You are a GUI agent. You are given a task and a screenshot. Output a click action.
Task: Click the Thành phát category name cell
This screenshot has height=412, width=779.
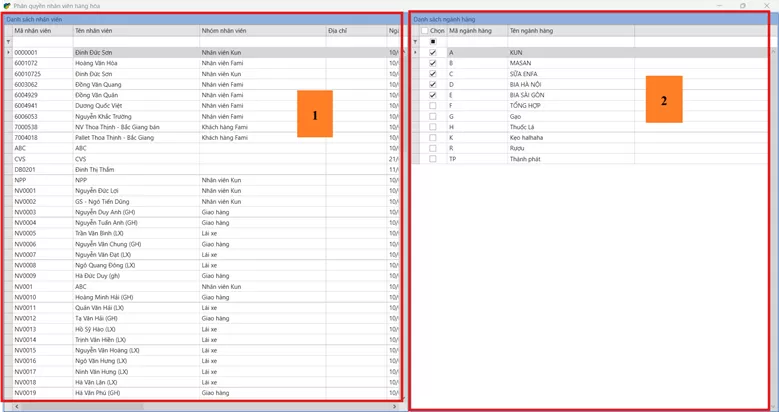(x=571, y=159)
